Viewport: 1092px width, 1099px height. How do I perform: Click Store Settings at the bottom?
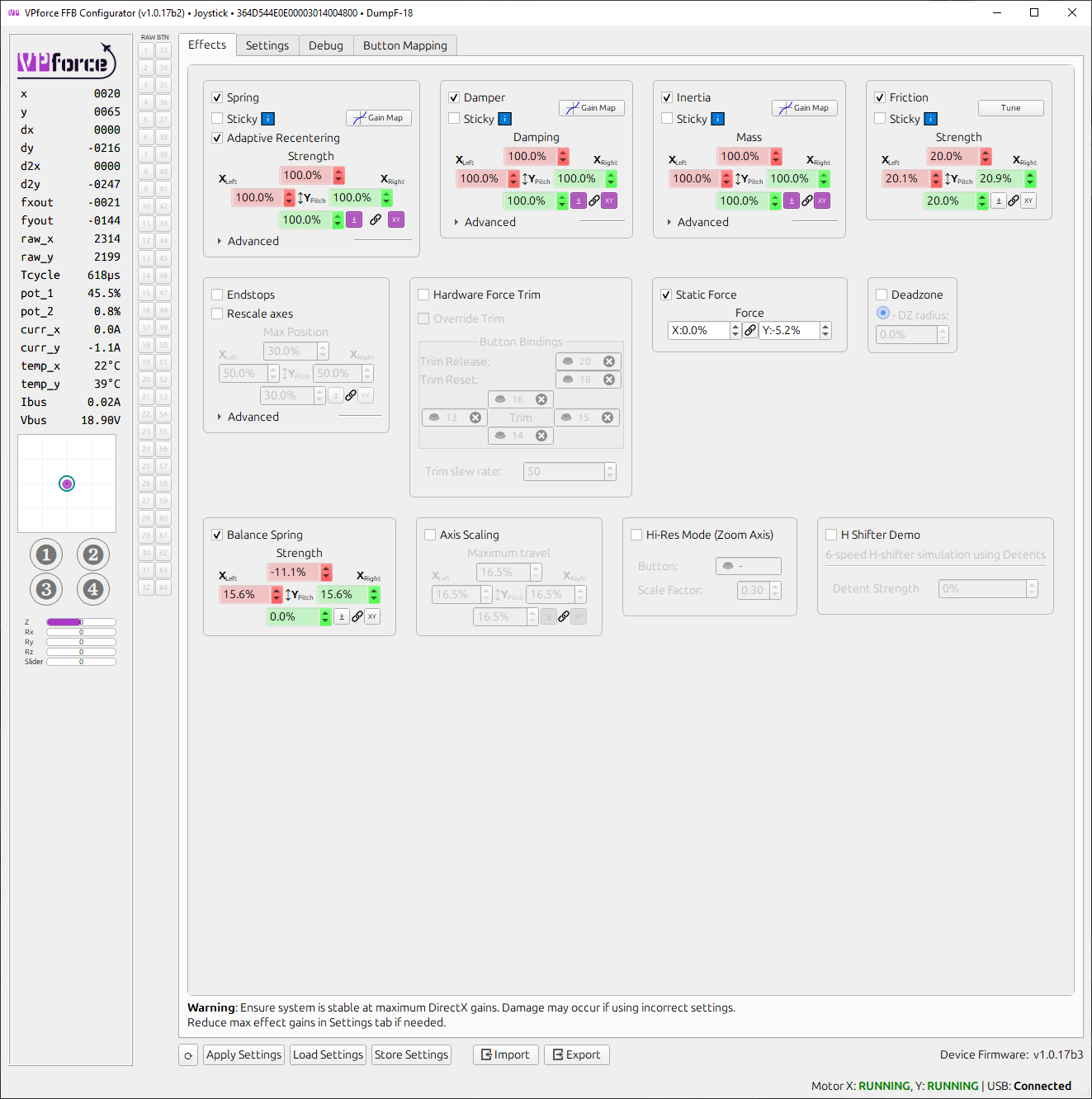click(410, 1054)
